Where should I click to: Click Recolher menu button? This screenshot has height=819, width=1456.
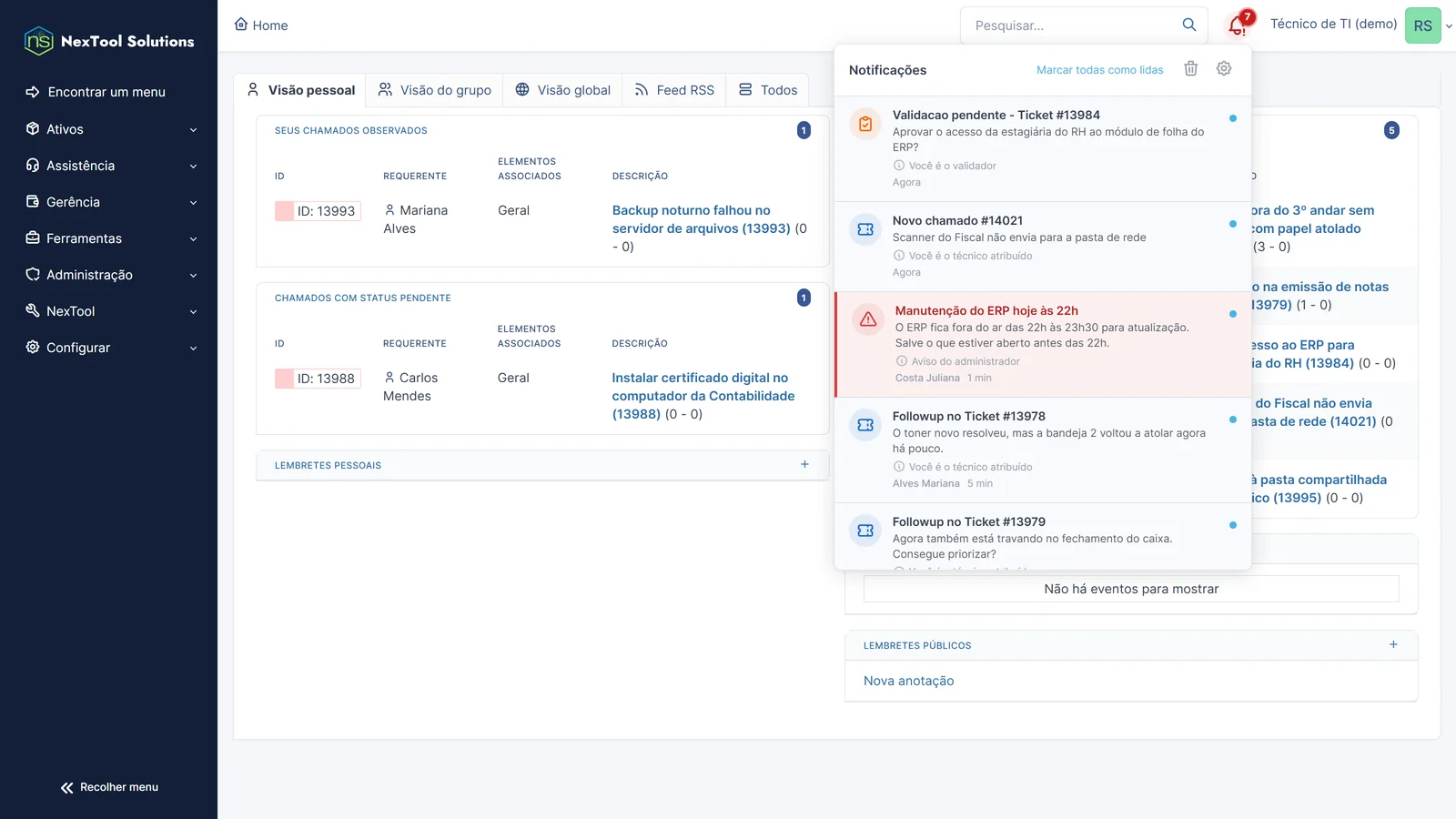point(109,787)
